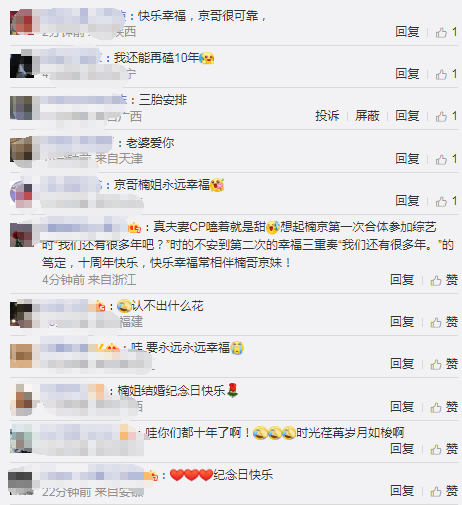Click 赞 on "纪念日快乐" hearts comment
Screen dimensions: 462x505
coord(444,491)
